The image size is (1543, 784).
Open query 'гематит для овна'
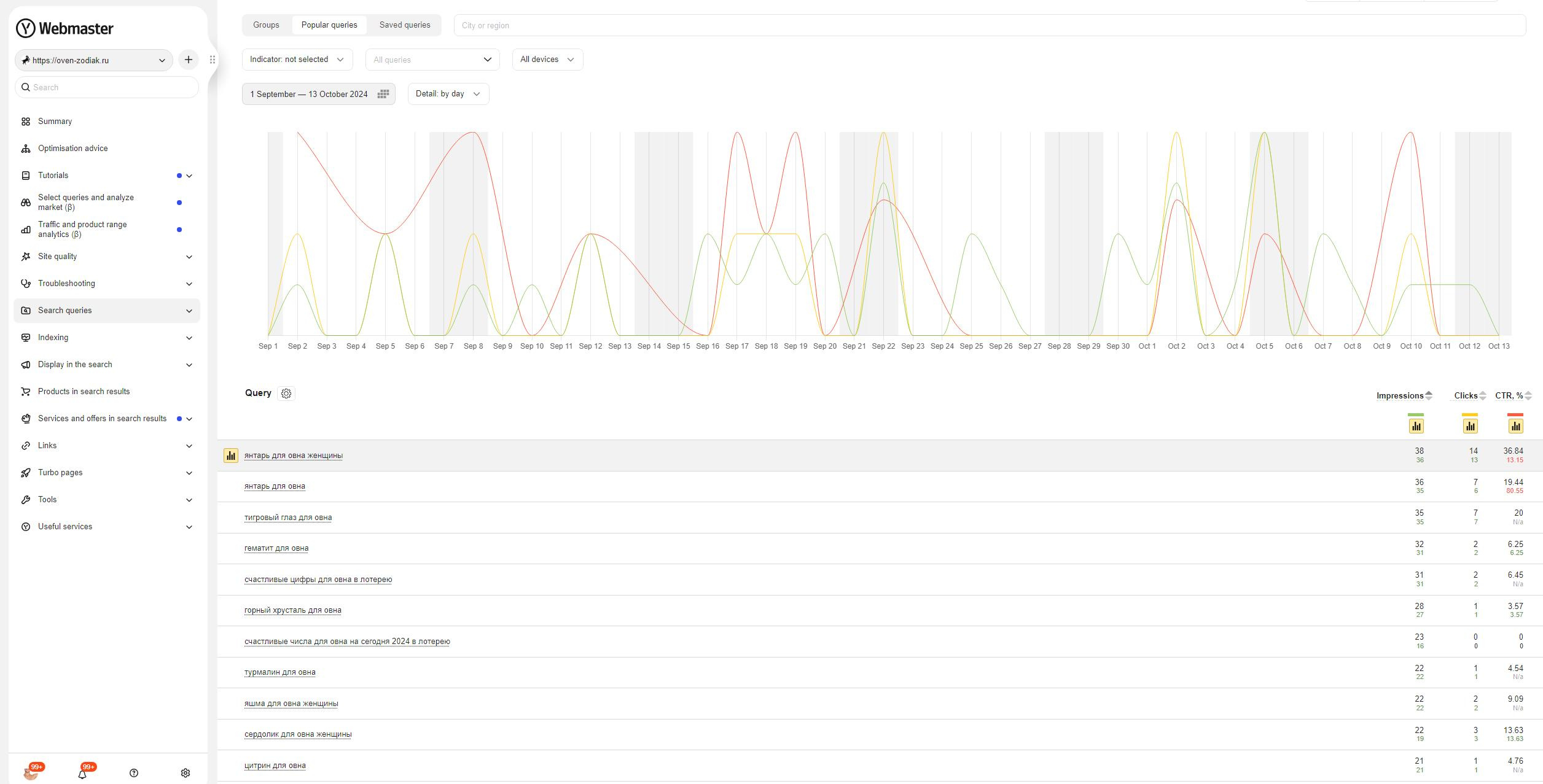coord(276,548)
